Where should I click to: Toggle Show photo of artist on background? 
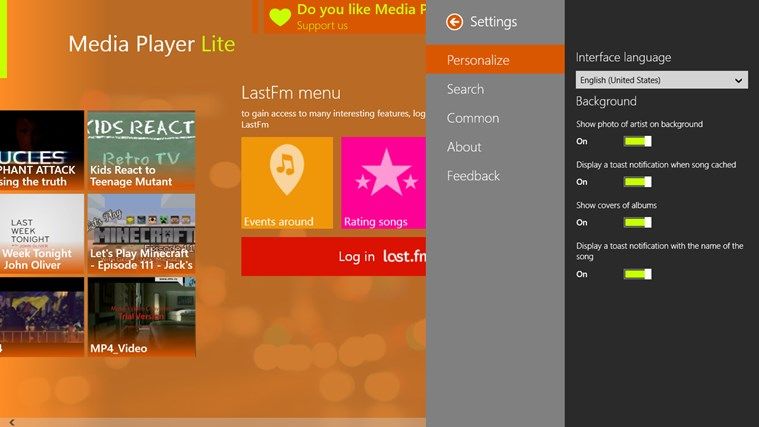coord(638,141)
